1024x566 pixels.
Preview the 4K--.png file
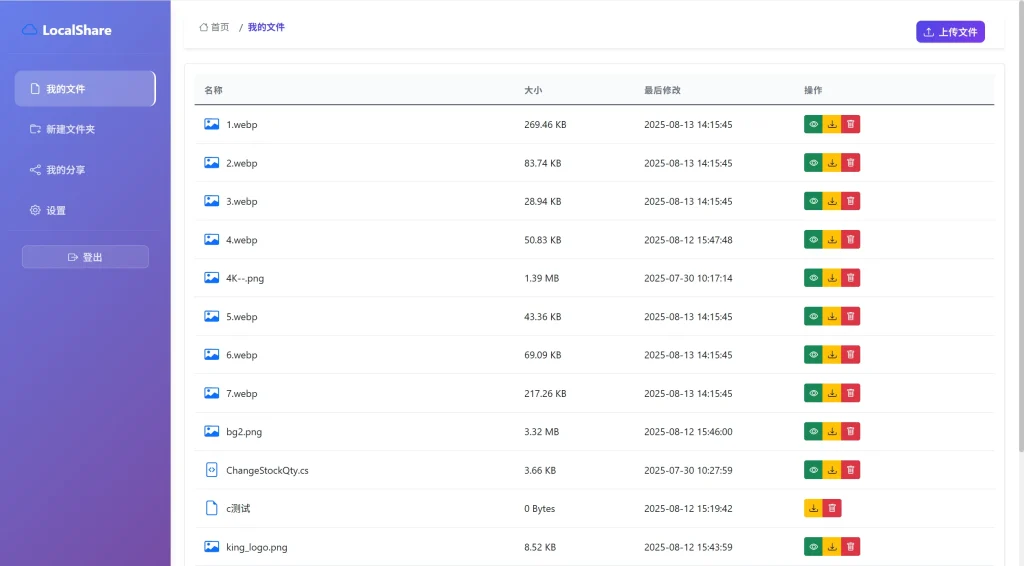tap(813, 277)
